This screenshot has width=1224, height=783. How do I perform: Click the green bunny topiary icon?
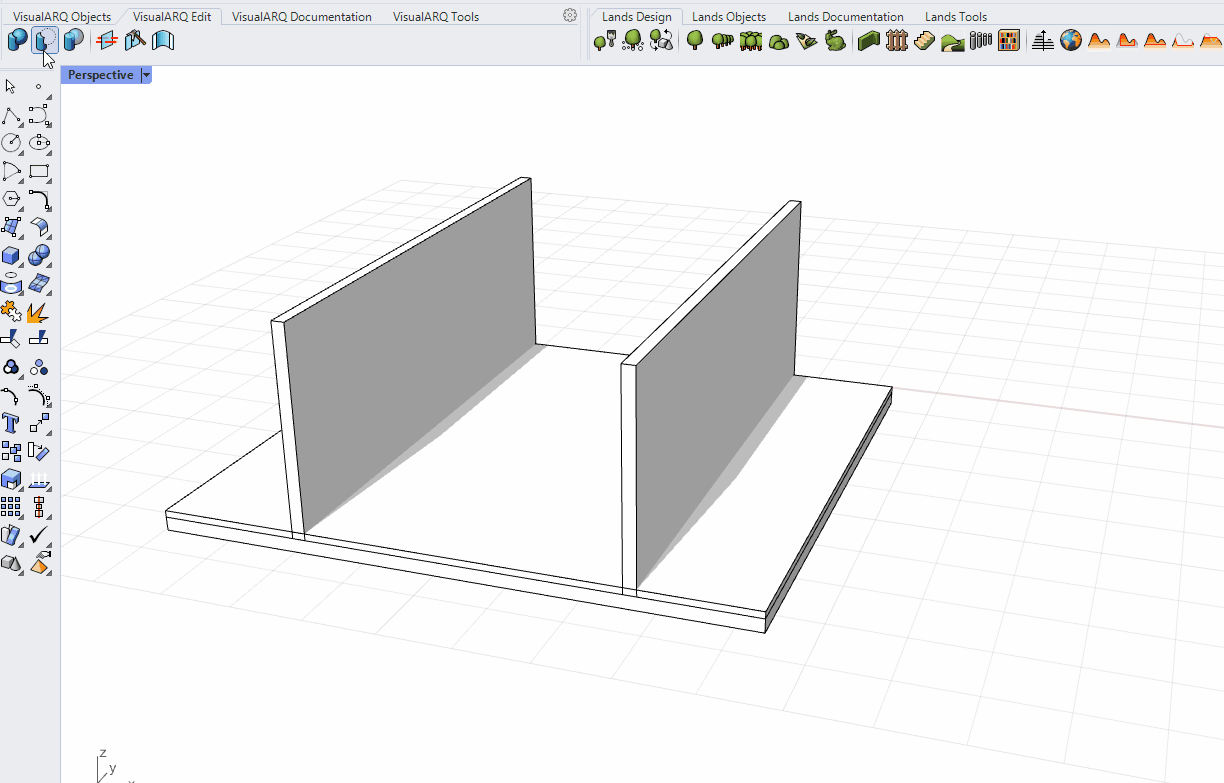click(x=835, y=40)
